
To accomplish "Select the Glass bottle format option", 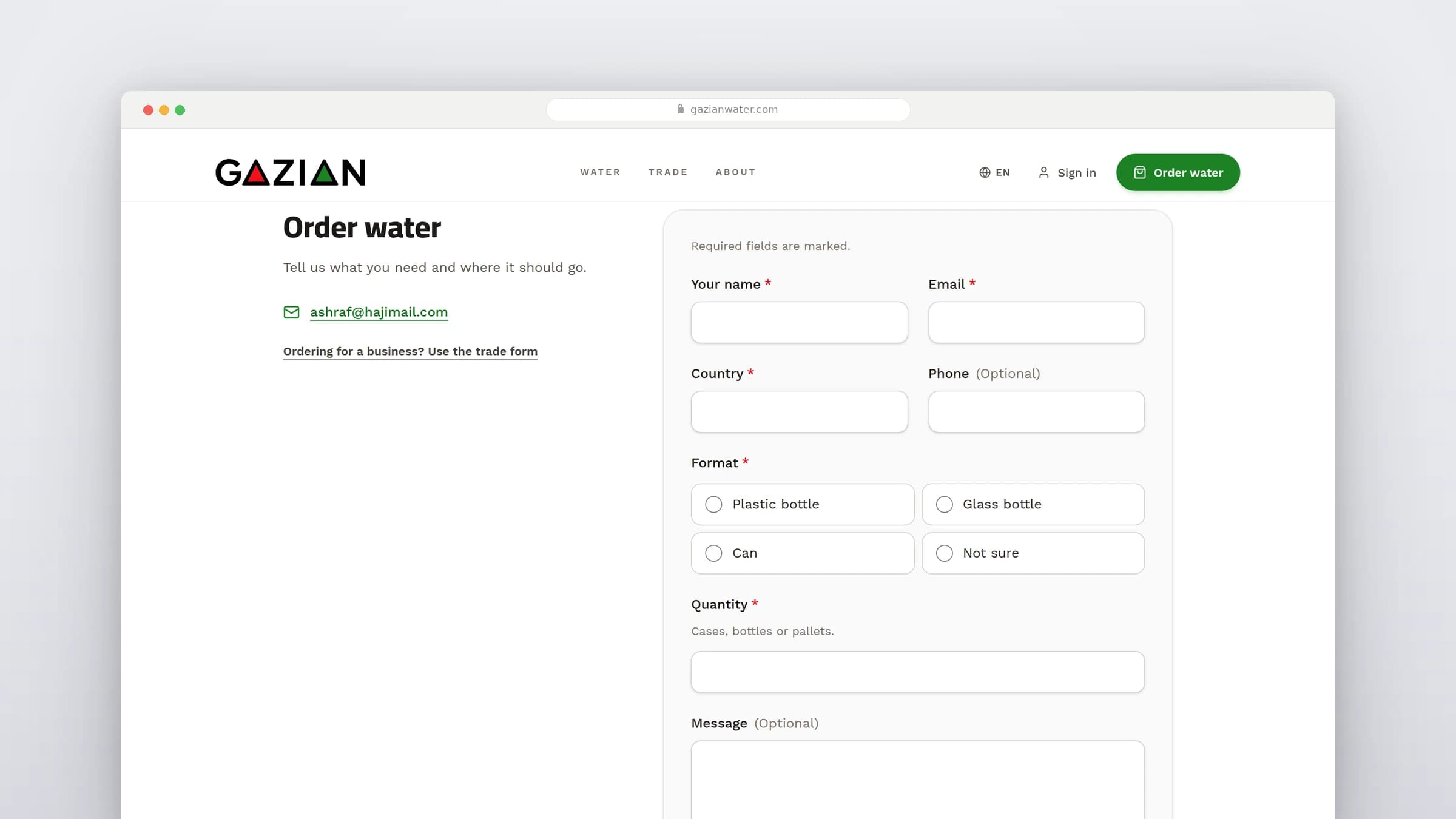I will [x=1033, y=505].
